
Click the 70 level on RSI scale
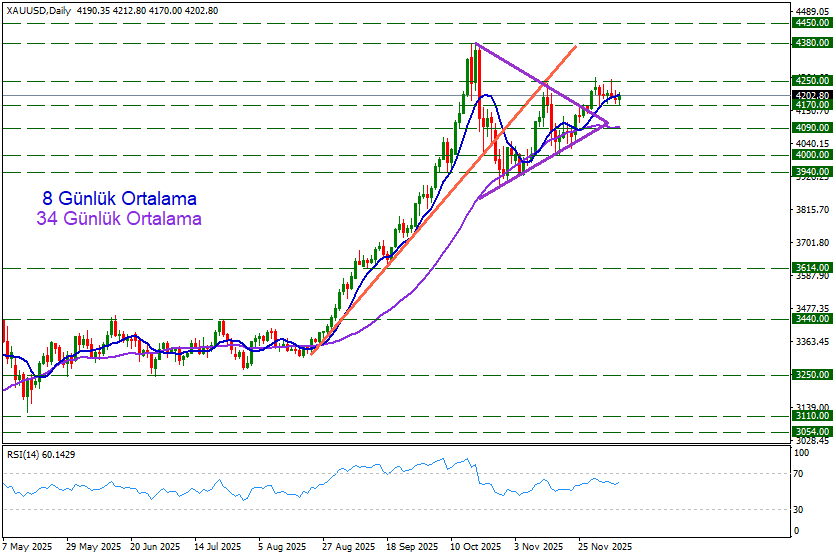click(797, 473)
